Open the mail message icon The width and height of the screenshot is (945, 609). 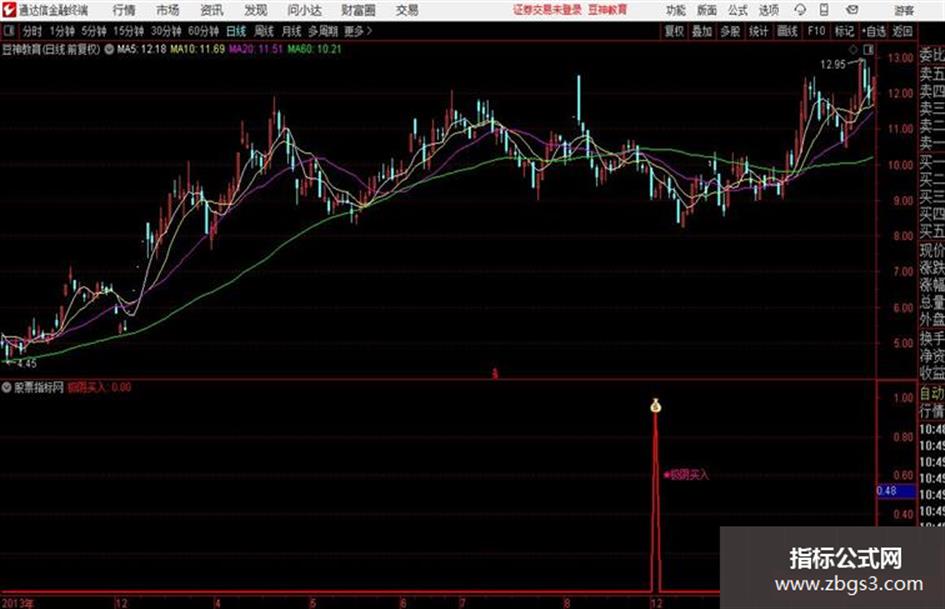[x=852, y=10]
